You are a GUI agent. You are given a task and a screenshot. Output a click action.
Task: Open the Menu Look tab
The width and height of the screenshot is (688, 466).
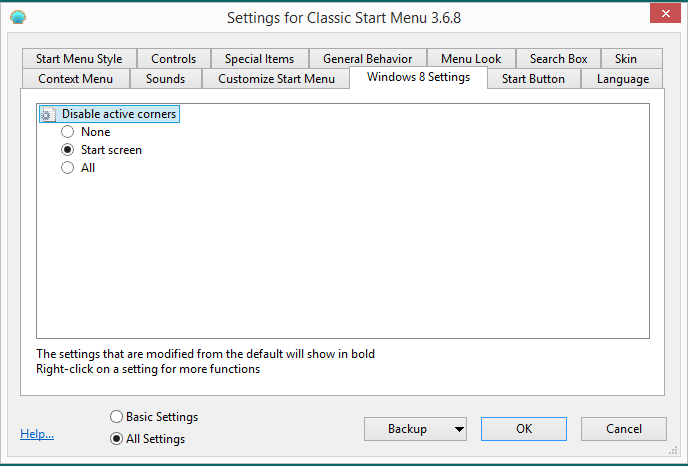(471, 59)
